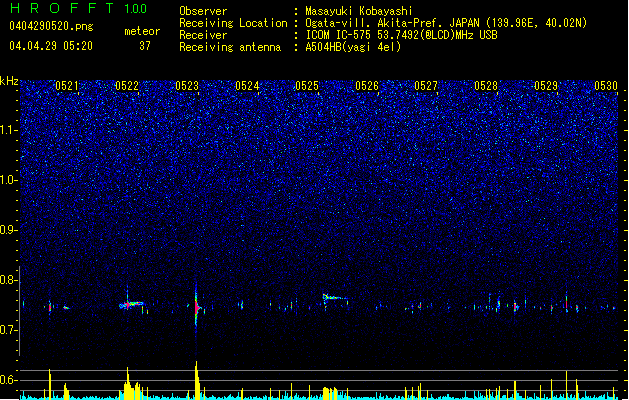Click the Observer field label
The image size is (629, 400).
click(203, 11)
